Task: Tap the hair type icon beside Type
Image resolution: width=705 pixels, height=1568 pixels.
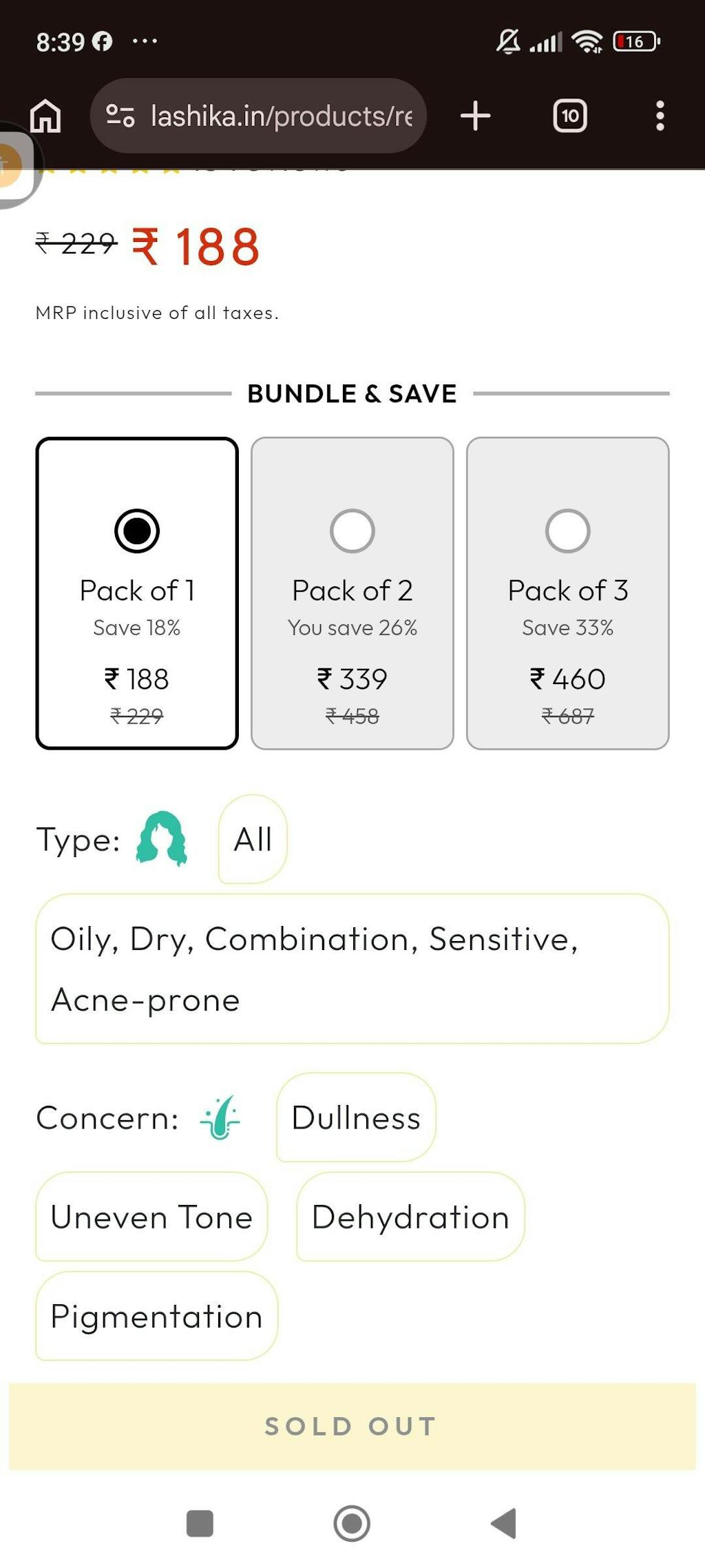Action: [162, 838]
